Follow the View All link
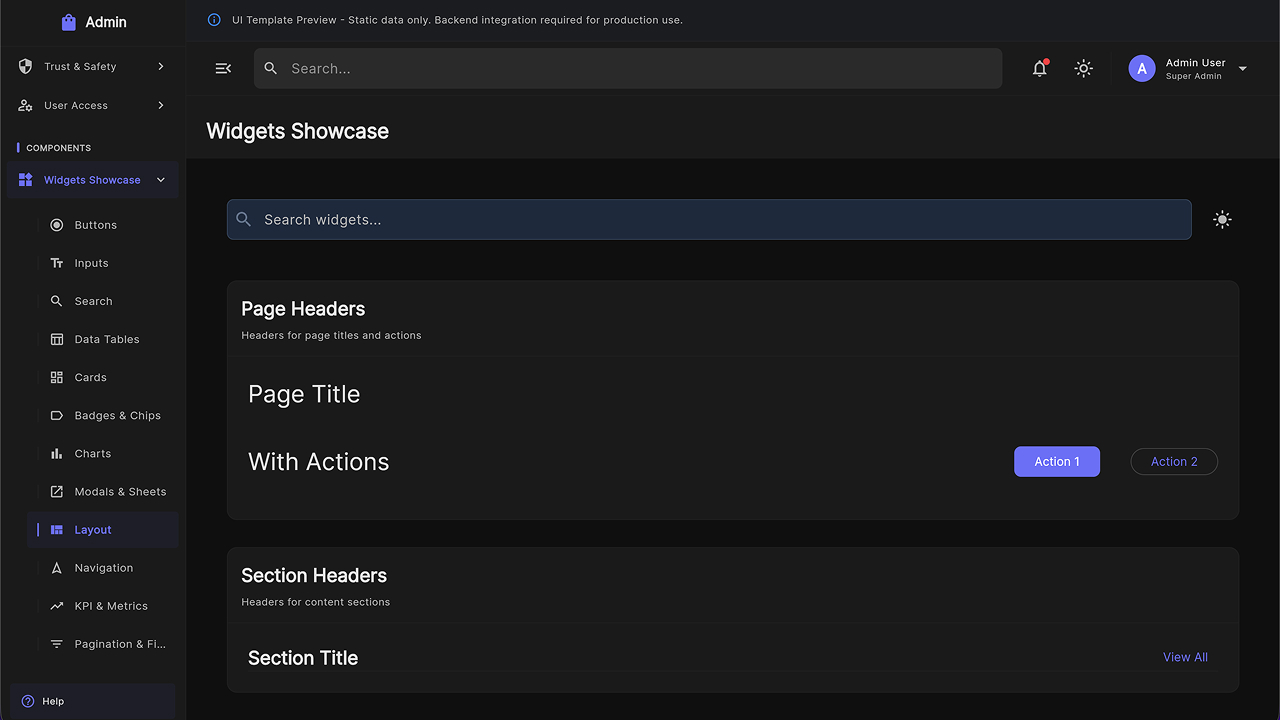1280x720 pixels. 1185,657
